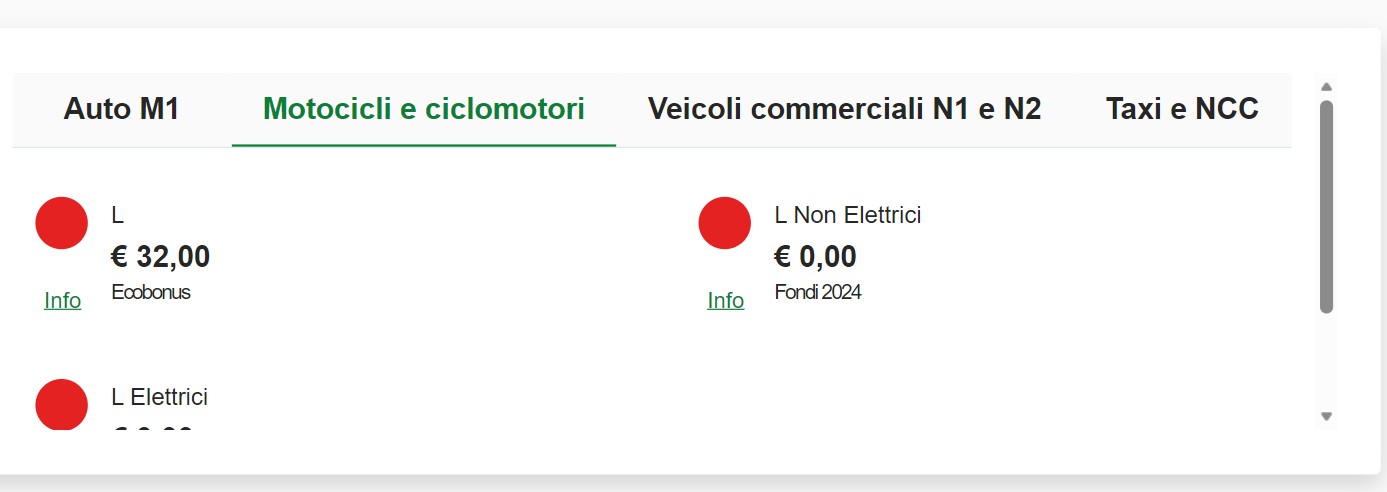Screen dimensions: 1387x492
Task: Click the € 32,00 amount
Action: pyautogui.click(x=161, y=257)
